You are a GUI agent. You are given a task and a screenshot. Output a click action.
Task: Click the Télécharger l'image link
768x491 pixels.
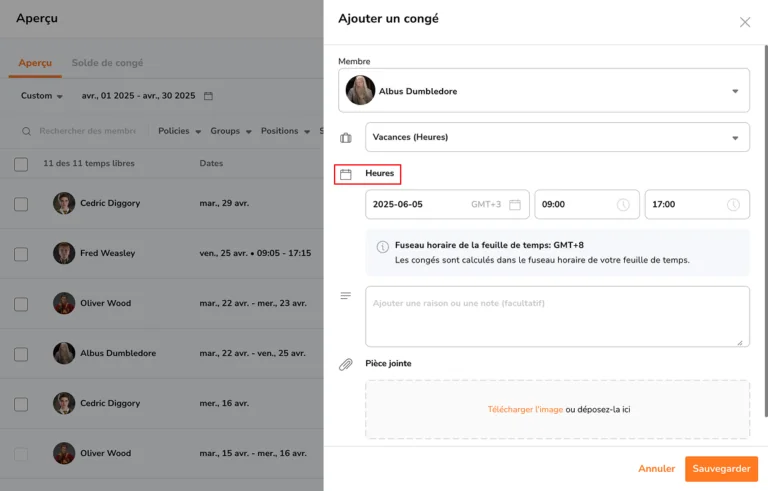click(x=525, y=410)
